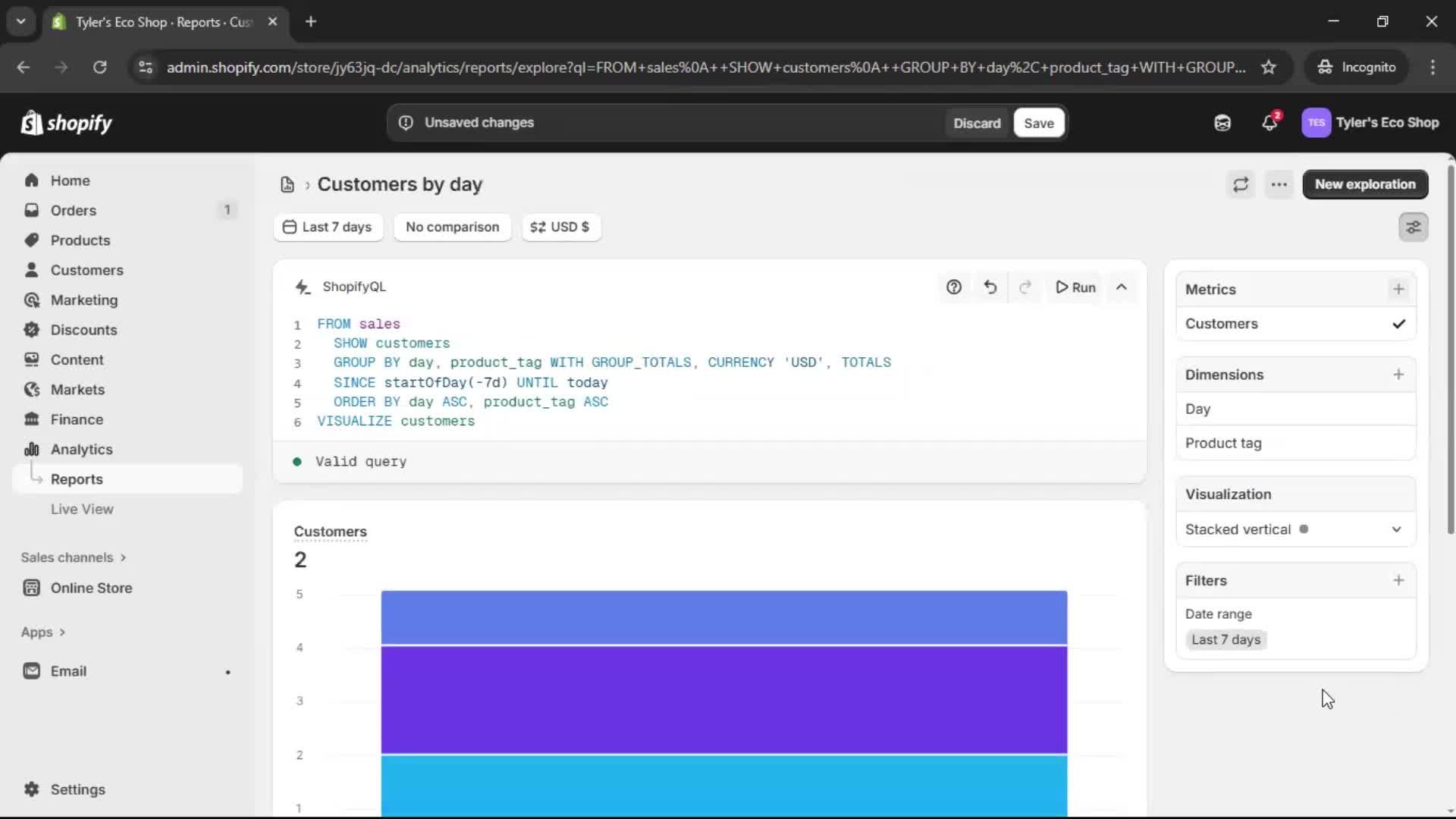Add a new dimension with plus icon

click(1398, 375)
